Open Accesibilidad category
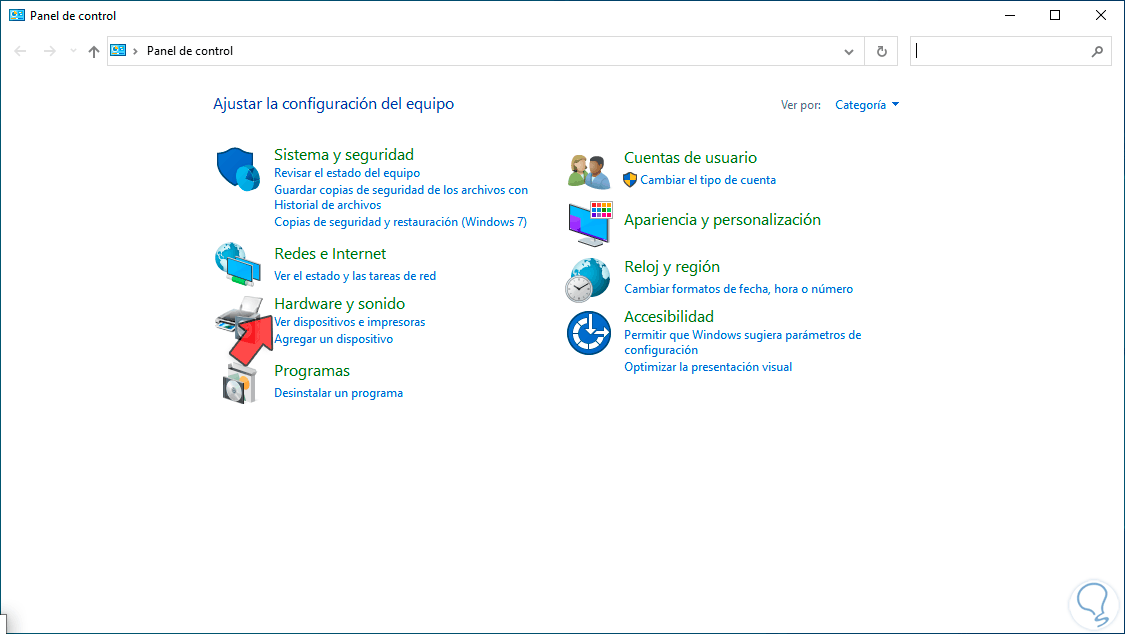The image size is (1125, 634). coord(669,316)
